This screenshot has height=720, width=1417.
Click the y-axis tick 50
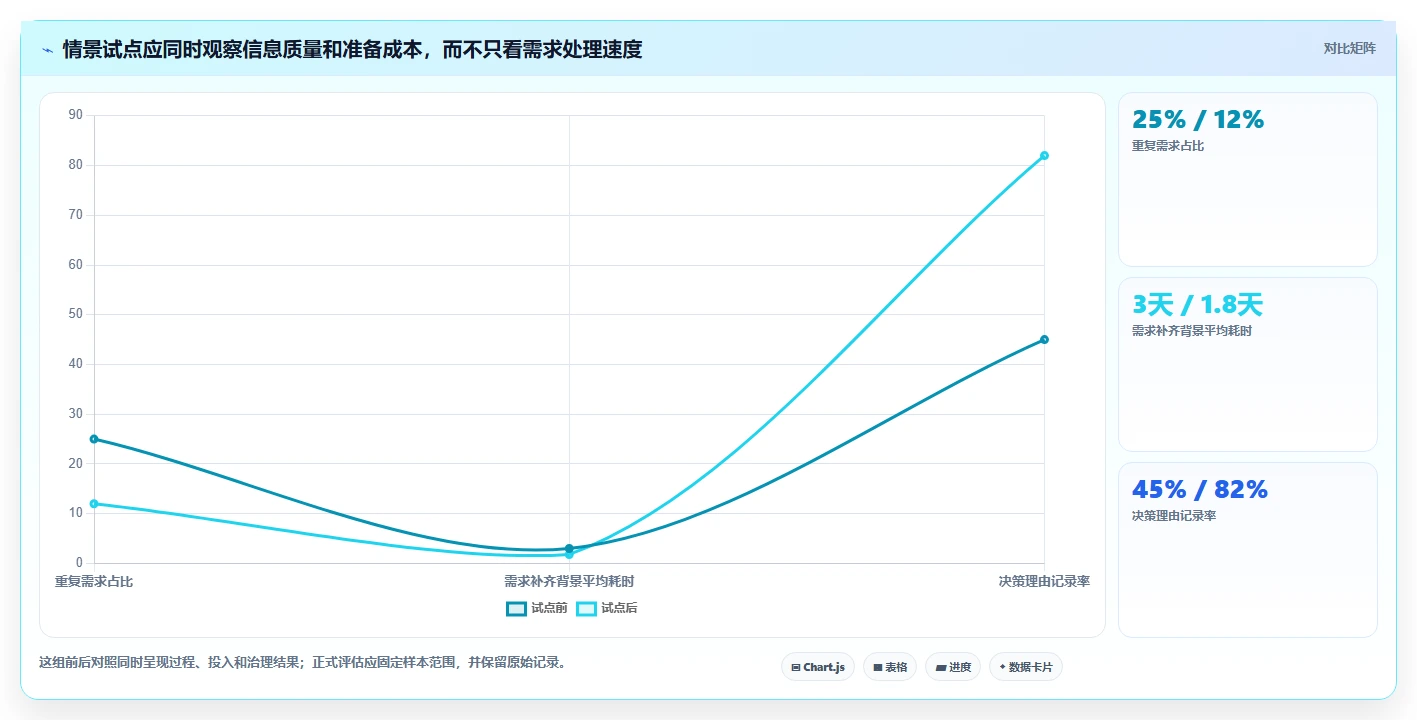click(x=76, y=314)
